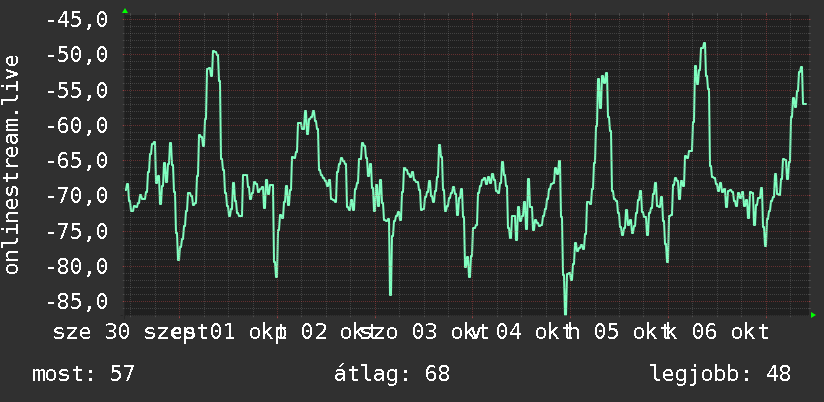Click the 'átlag: 68' average value
This screenshot has width=824, height=402.
click(x=392, y=374)
